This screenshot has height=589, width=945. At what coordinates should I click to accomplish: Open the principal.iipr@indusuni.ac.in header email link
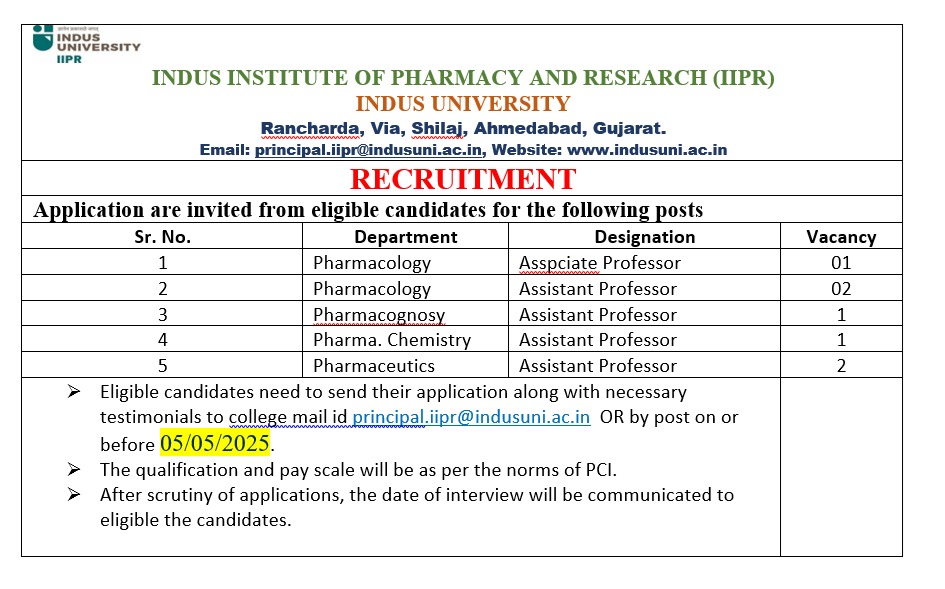point(368,150)
